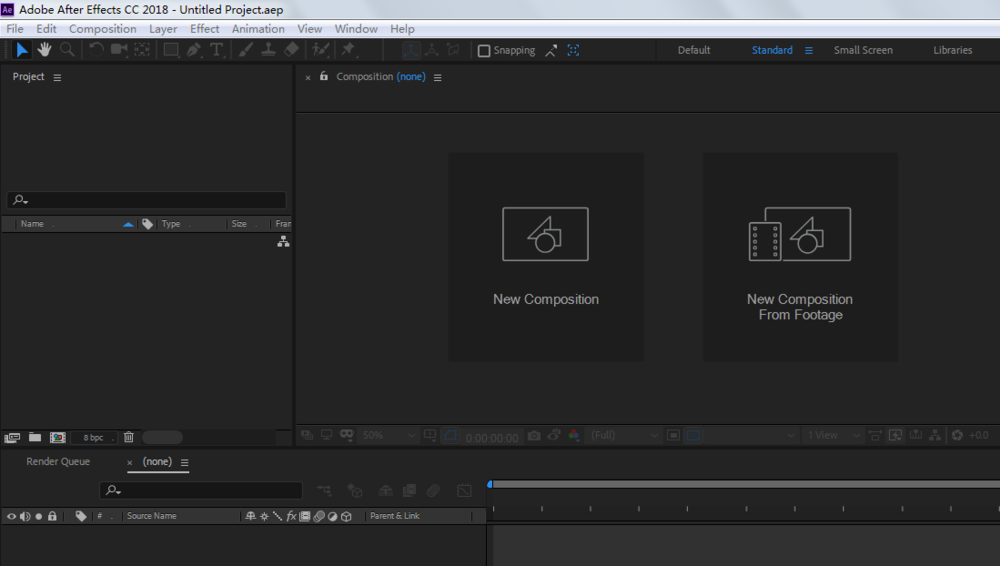Select the Zoom magnifier tool
Viewport: 1000px width, 566px height.
coord(67,50)
